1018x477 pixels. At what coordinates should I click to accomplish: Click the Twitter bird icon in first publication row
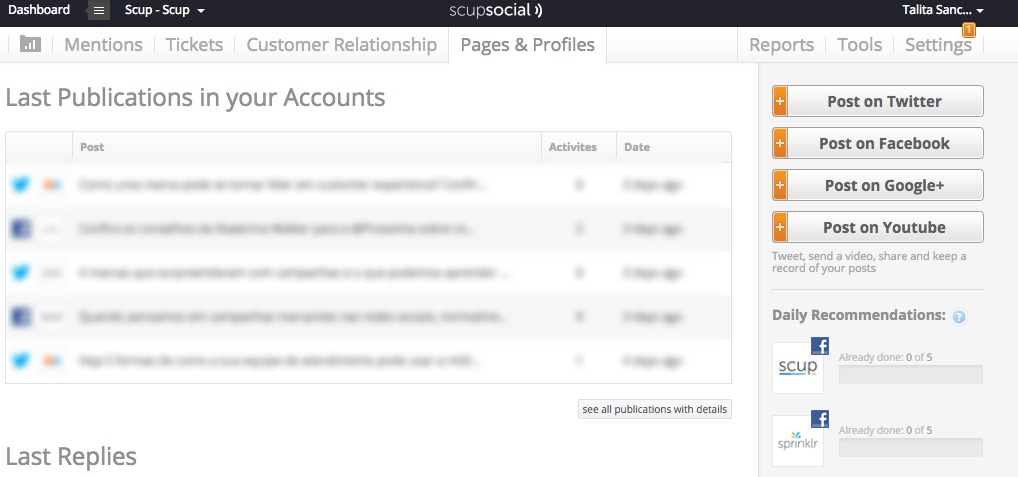click(x=21, y=185)
